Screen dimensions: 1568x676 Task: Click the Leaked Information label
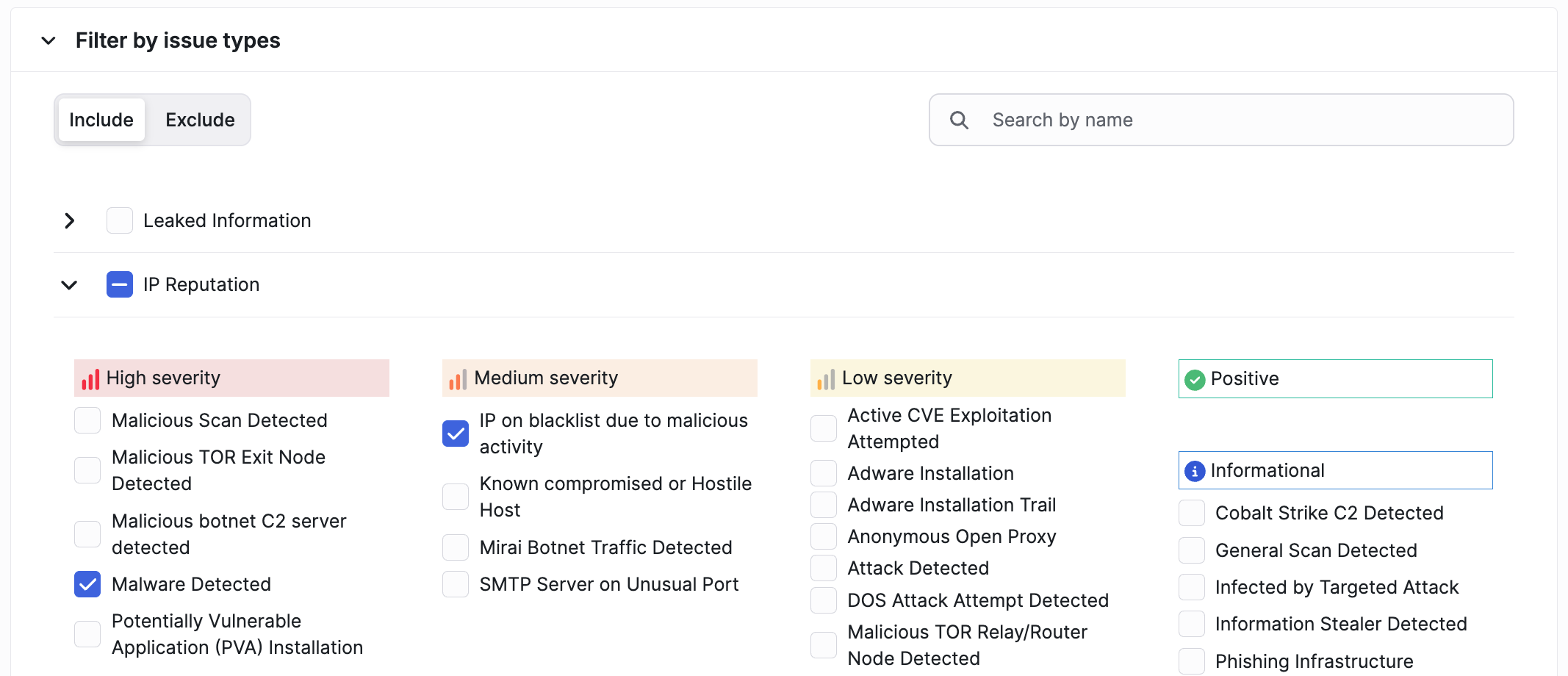click(x=227, y=220)
